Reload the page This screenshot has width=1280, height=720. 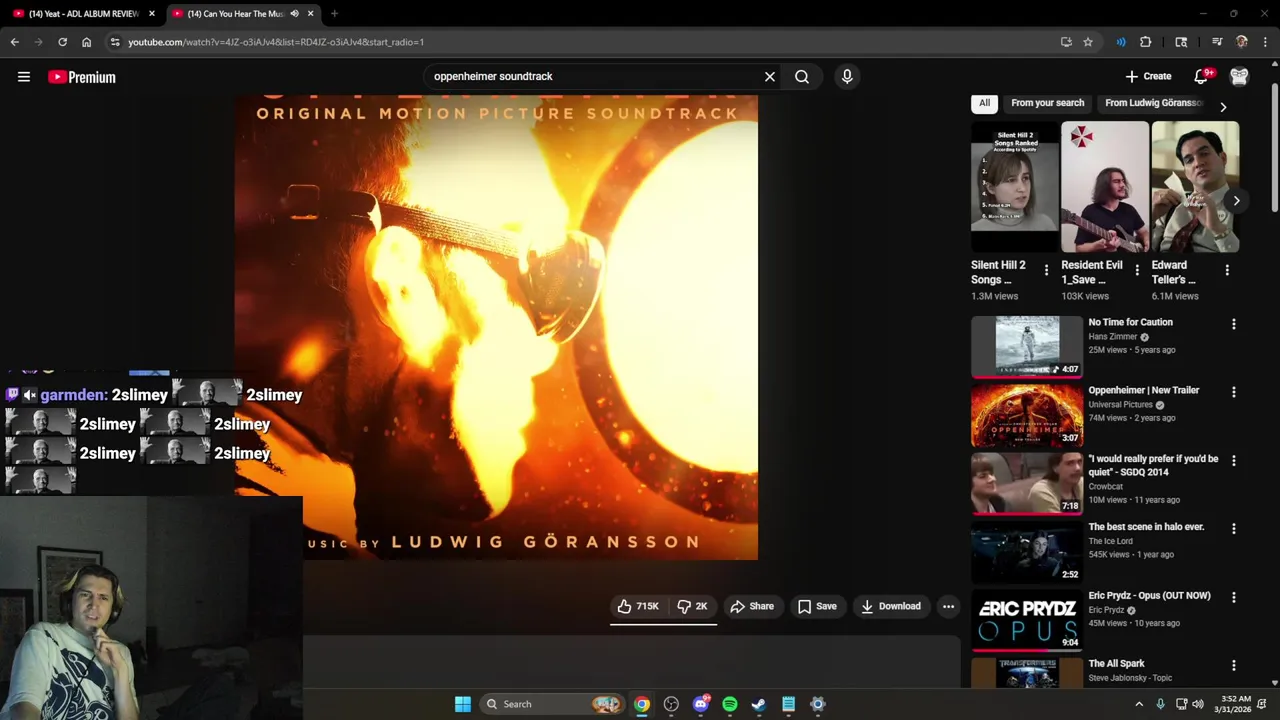point(62,42)
